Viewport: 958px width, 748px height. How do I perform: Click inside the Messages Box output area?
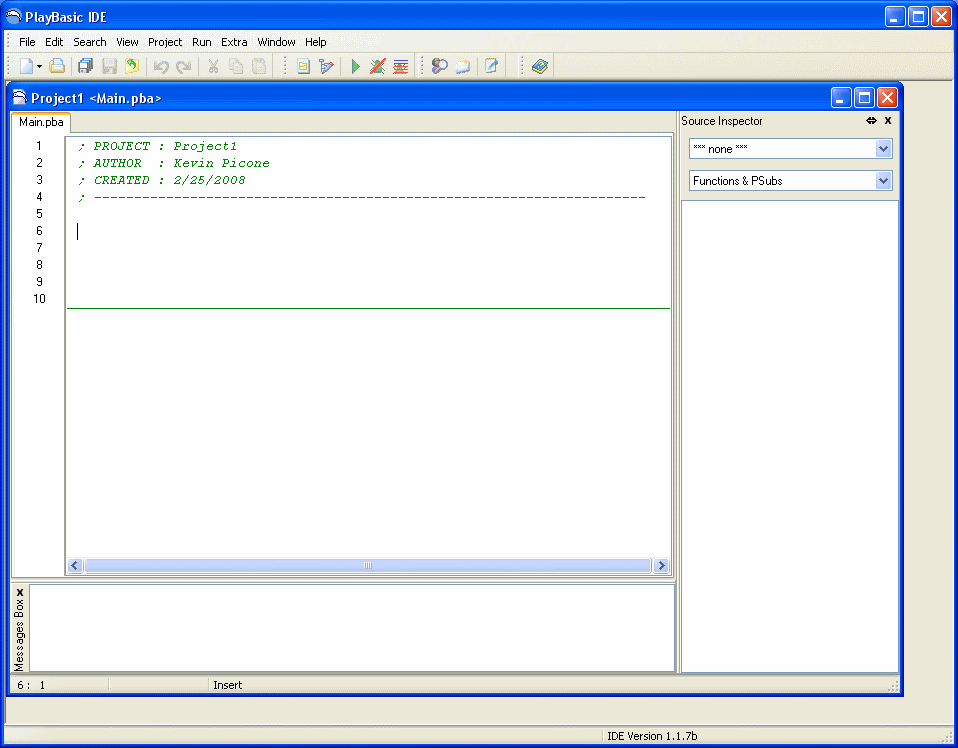click(352, 628)
